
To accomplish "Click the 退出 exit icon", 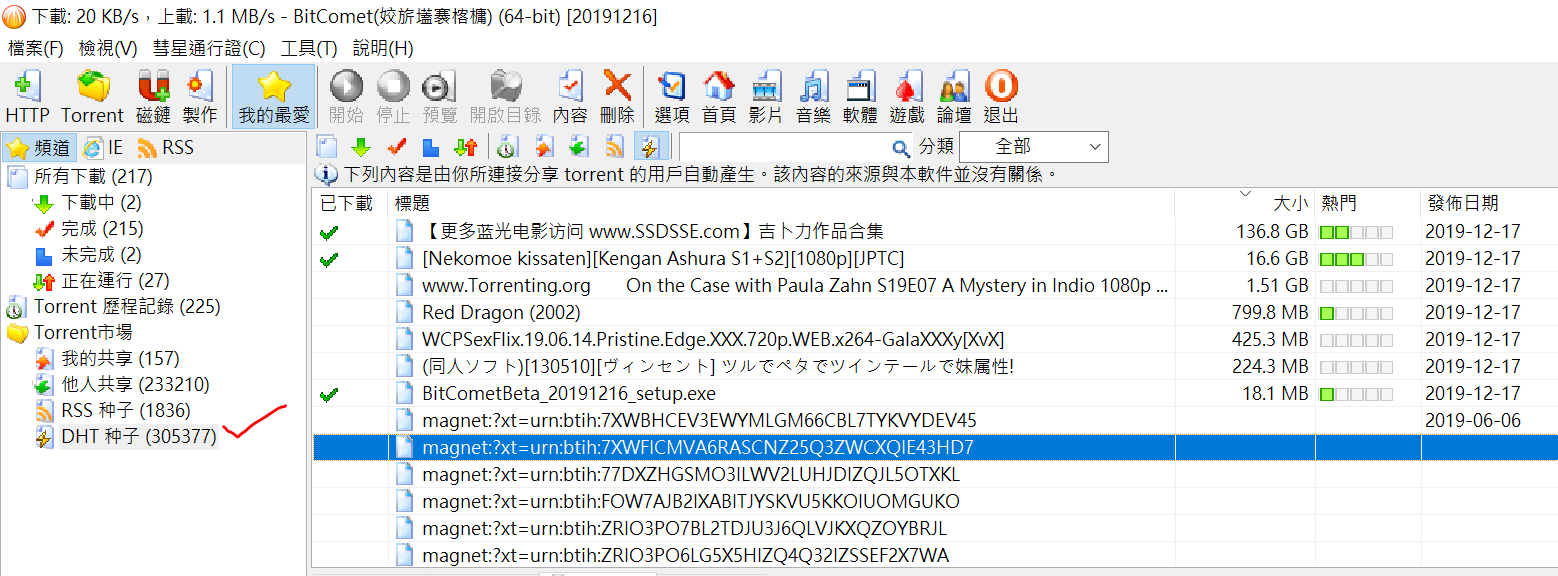I will 1001,97.
